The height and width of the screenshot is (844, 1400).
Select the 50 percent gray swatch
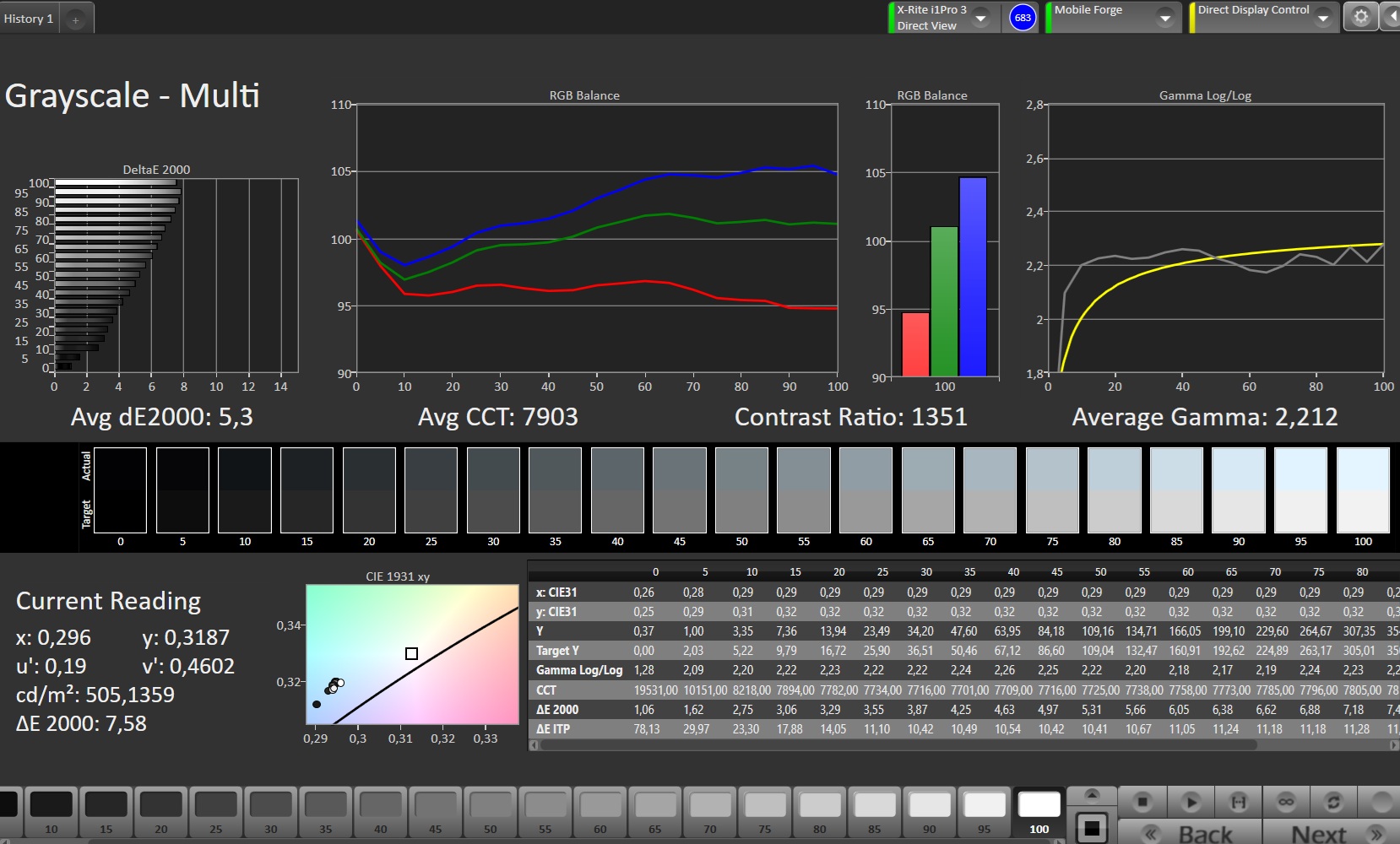[x=491, y=805]
